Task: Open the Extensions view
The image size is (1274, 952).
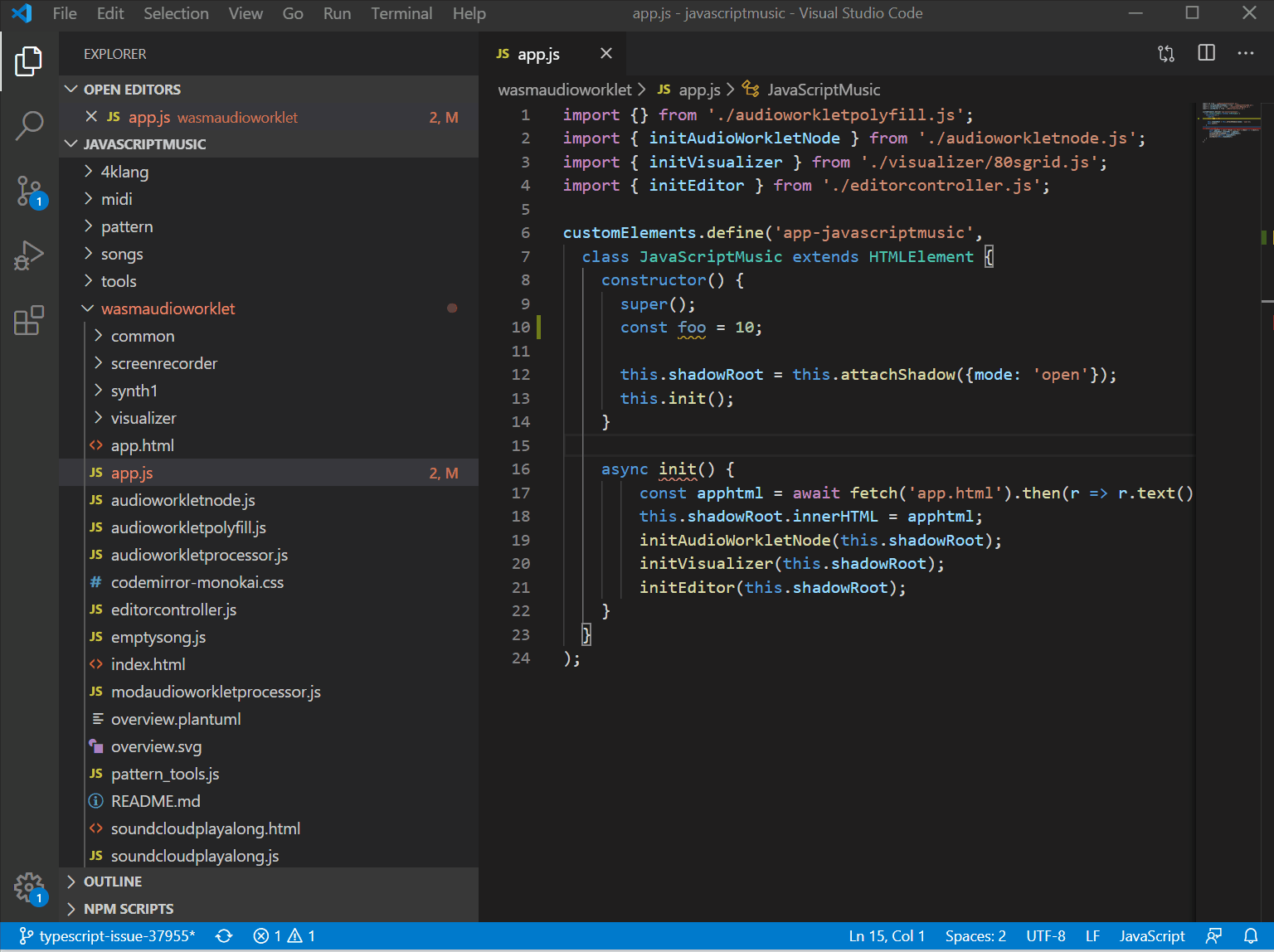Action: tap(29, 320)
